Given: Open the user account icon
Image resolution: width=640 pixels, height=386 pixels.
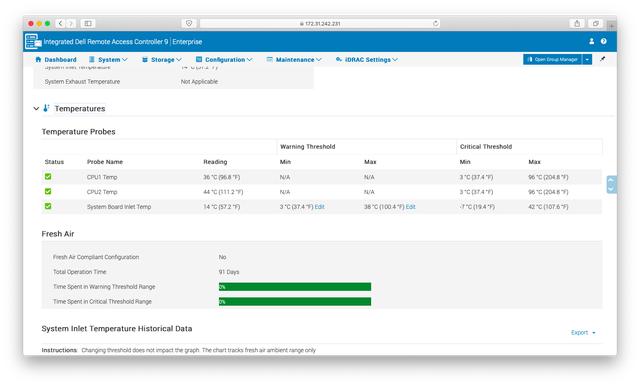Looking at the screenshot, I should (x=591, y=41).
